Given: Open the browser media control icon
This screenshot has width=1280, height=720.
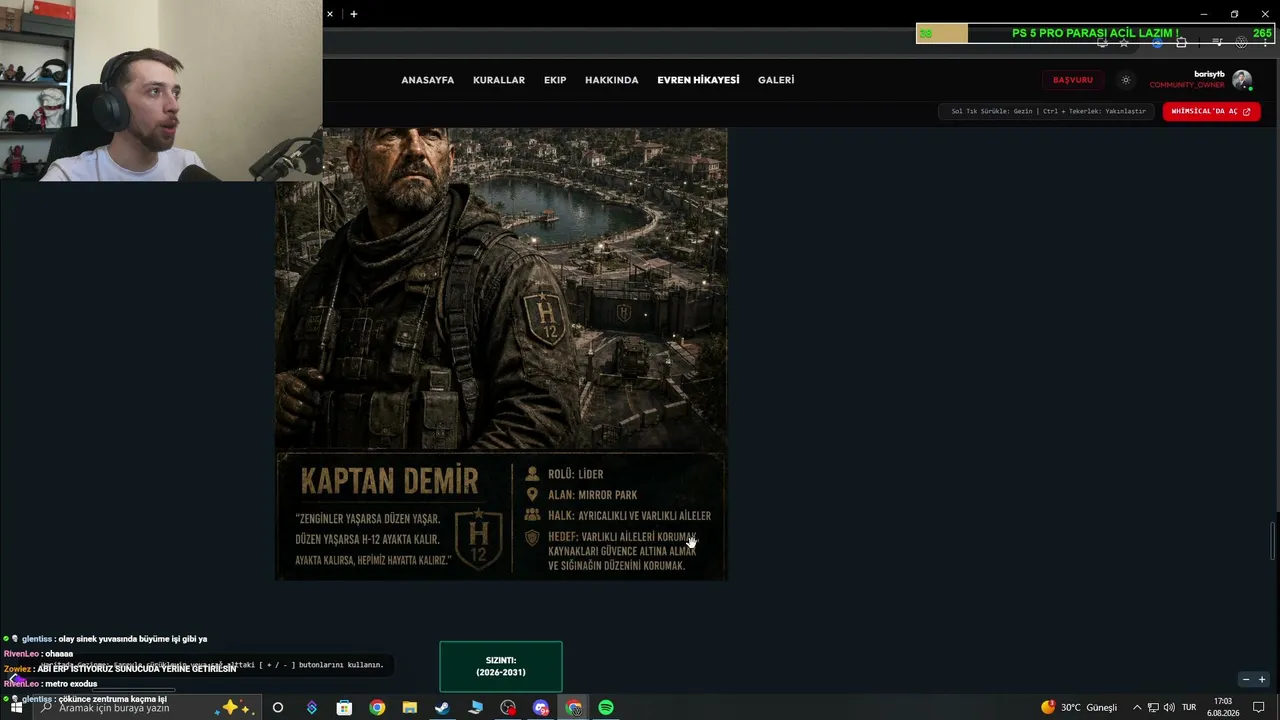Looking at the screenshot, I should pyautogui.click(x=1217, y=43).
